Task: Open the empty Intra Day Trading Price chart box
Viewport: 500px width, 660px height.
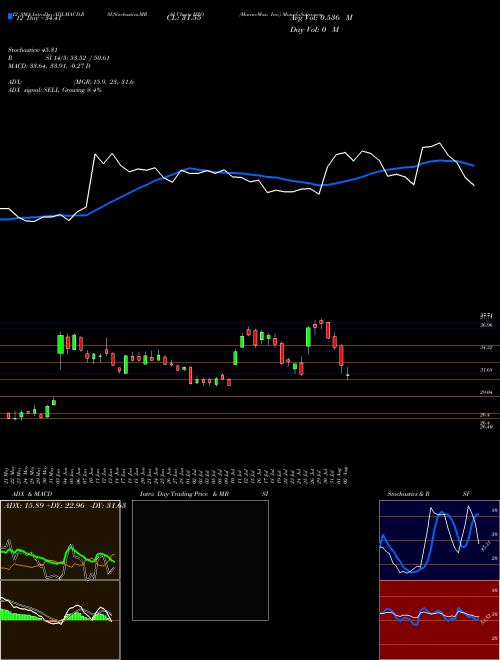Action: (200, 560)
